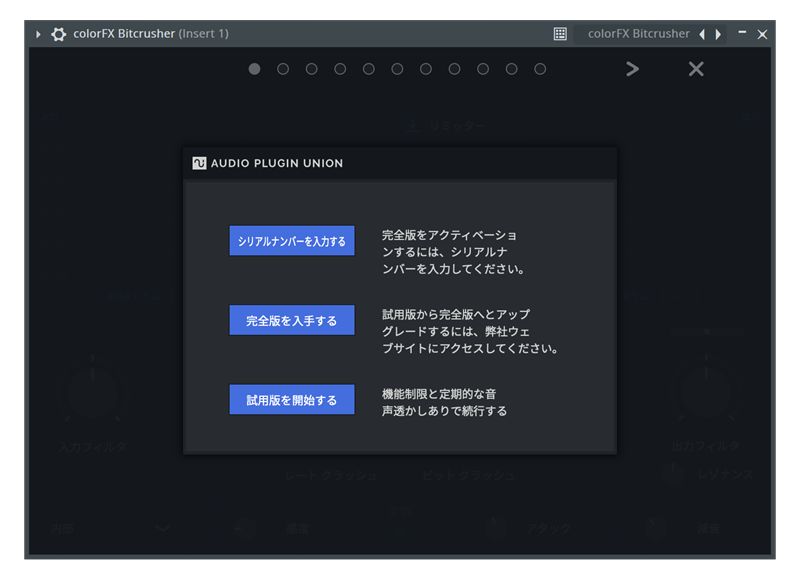The height and width of the screenshot is (588, 800).
Task: Jump to the tenth page dot
Action: tap(512, 69)
